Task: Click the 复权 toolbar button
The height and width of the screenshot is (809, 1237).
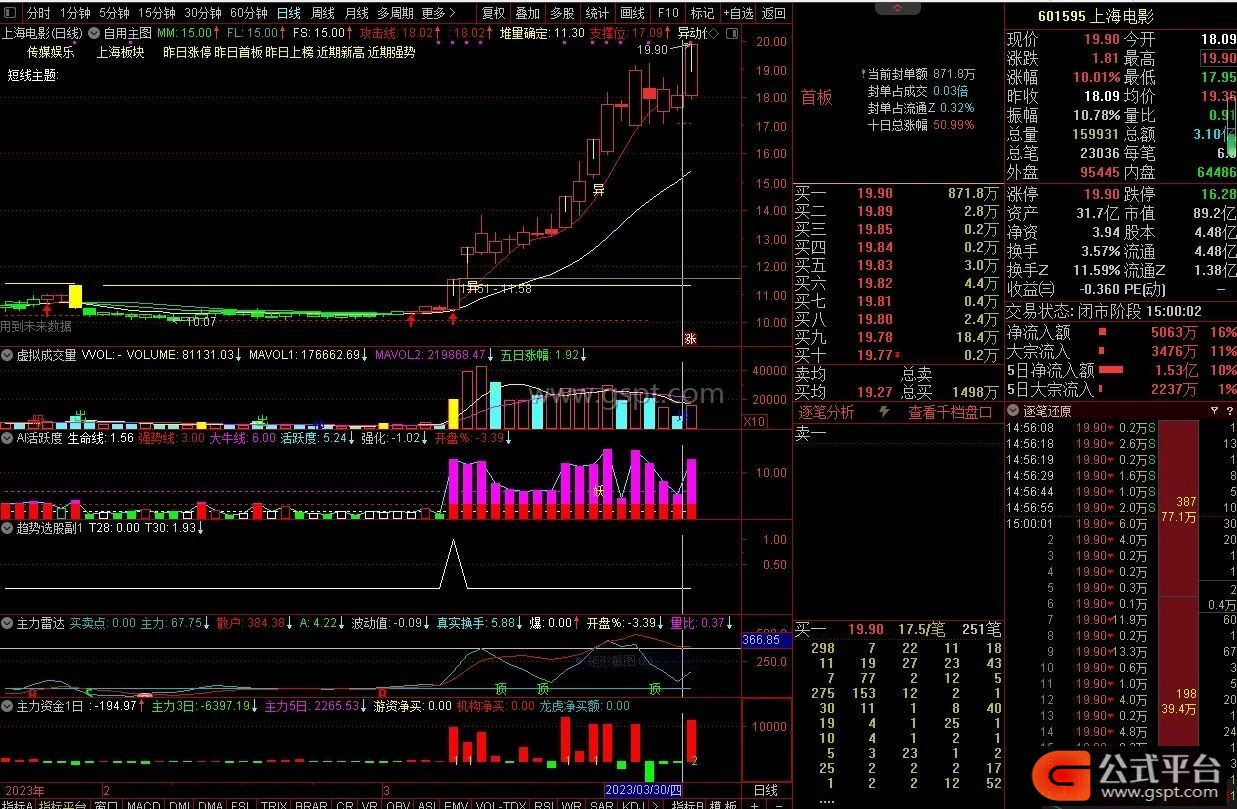Action: point(493,13)
